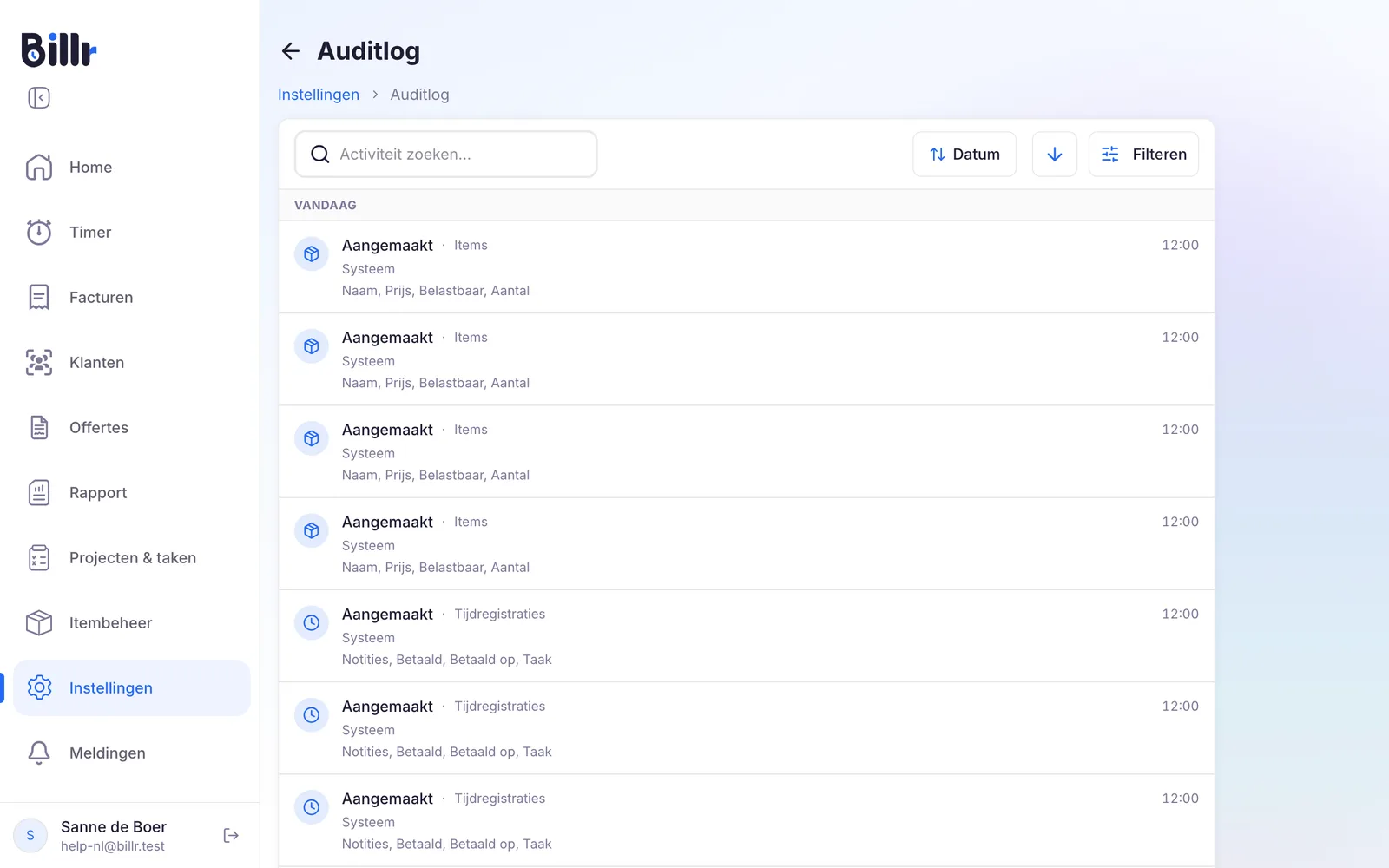Click the search magnifier icon
Screen dimensions: 1389x868
320,155
